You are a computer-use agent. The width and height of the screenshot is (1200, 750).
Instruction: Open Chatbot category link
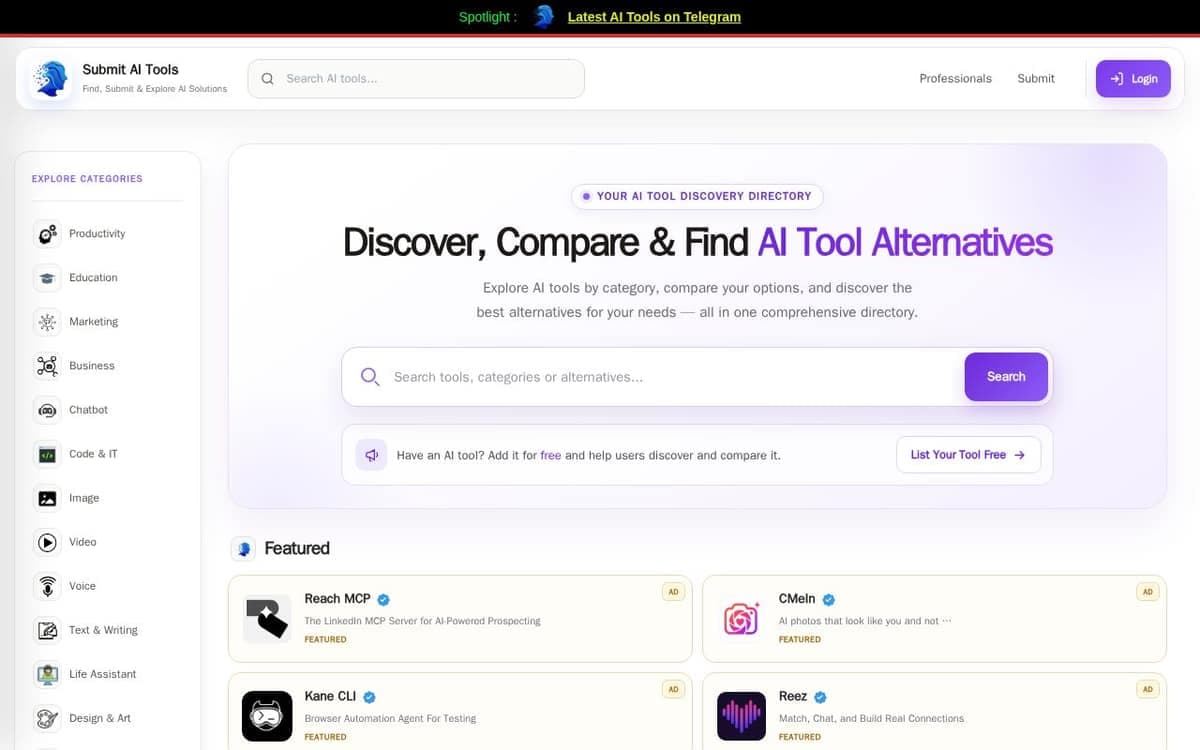coord(88,410)
